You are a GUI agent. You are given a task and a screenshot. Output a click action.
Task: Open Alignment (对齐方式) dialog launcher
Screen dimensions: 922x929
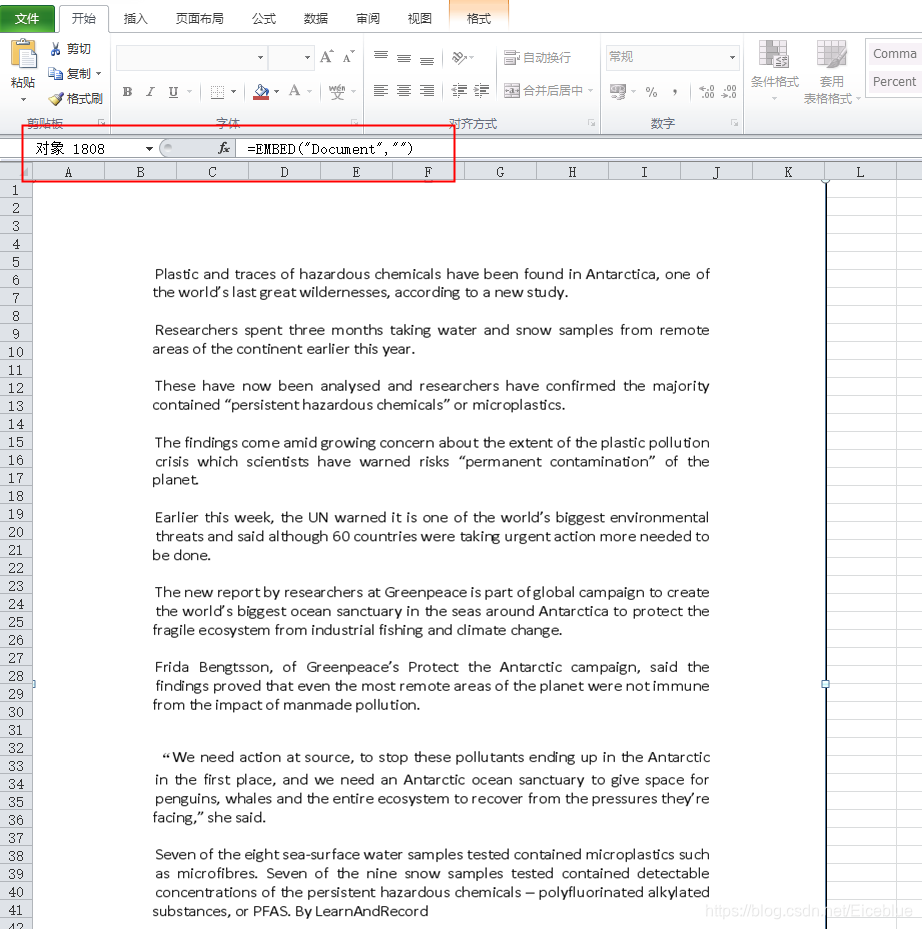pos(591,123)
